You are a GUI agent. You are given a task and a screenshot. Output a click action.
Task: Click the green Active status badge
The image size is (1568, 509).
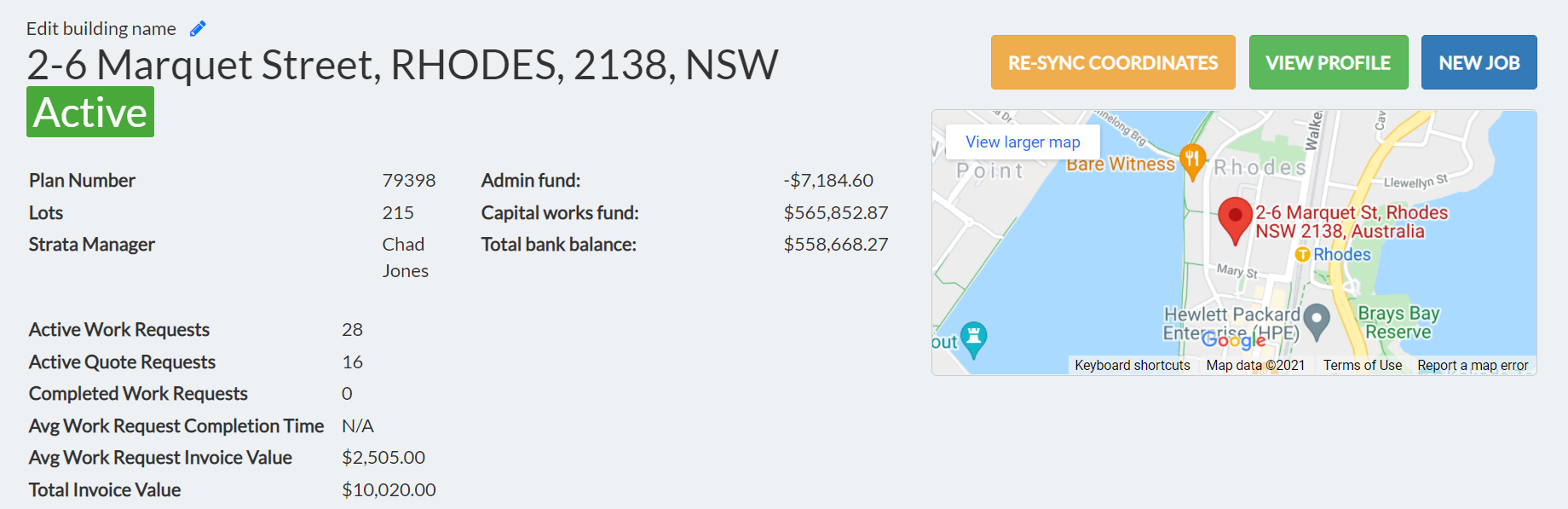click(x=90, y=113)
